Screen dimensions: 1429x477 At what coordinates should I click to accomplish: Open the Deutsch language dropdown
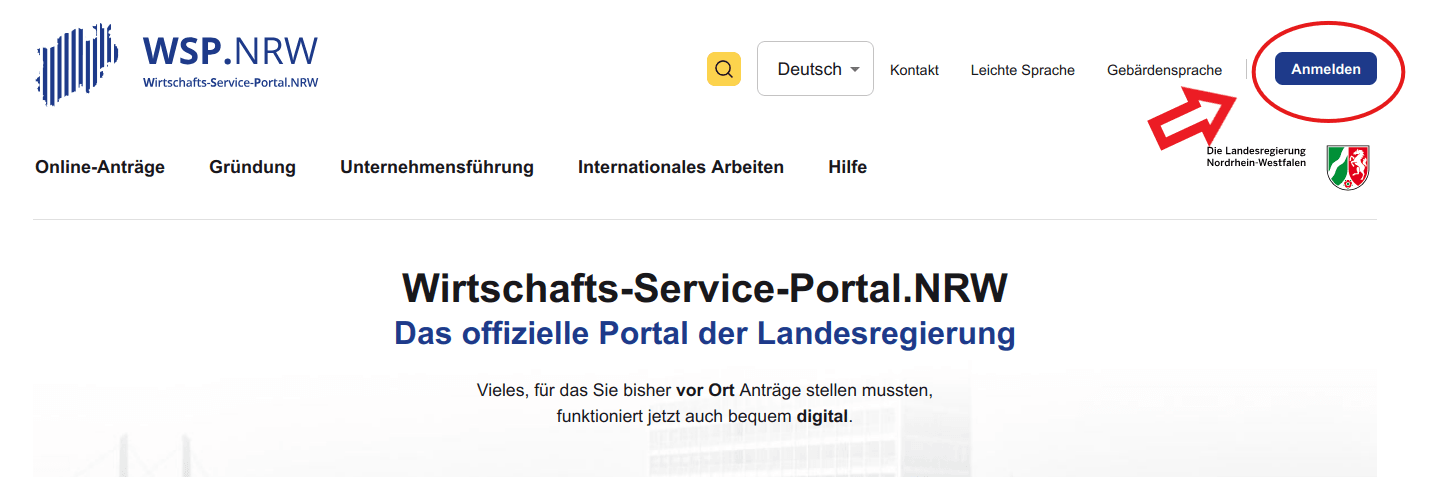point(815,69)
